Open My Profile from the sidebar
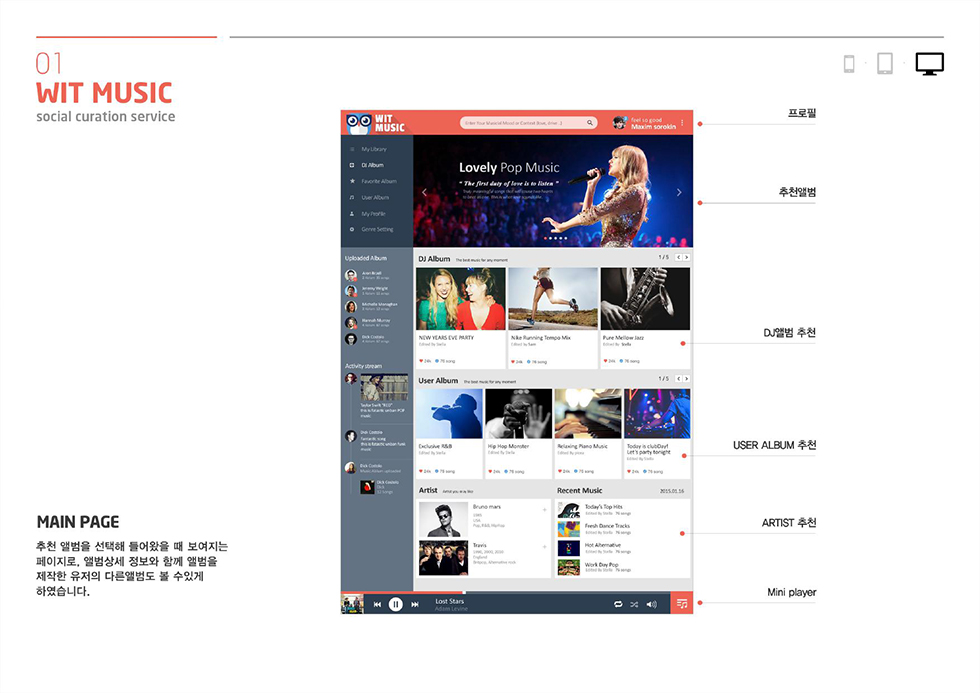Image resolution: width=980 pixels, height=693 pixels. (x=351, y=214)
